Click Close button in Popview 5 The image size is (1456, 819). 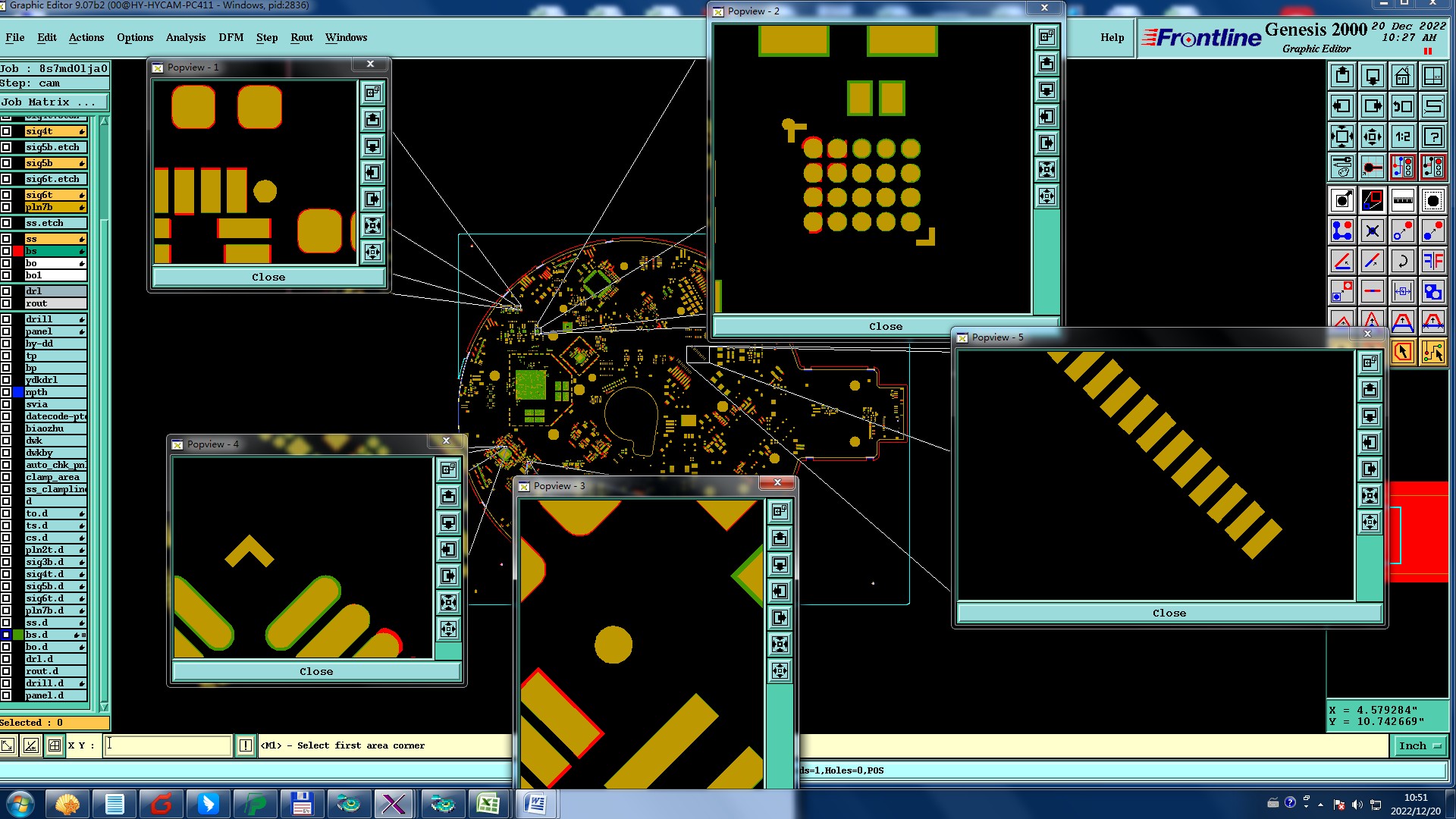point(1169,613)
